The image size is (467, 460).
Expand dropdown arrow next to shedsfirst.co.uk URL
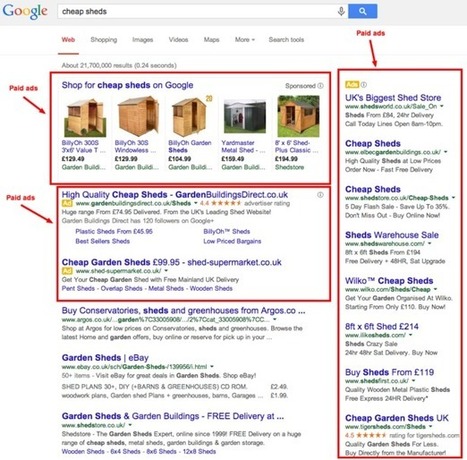pos(413,381)
